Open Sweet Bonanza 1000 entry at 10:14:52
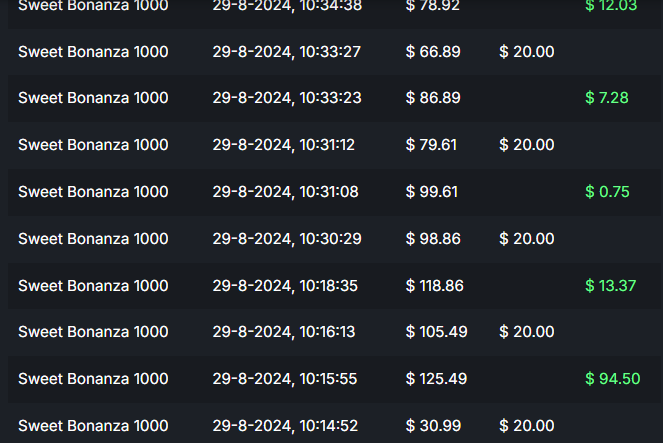Image resolution: width=663 pixels, height=443 pixels. (x=93, y=426)
